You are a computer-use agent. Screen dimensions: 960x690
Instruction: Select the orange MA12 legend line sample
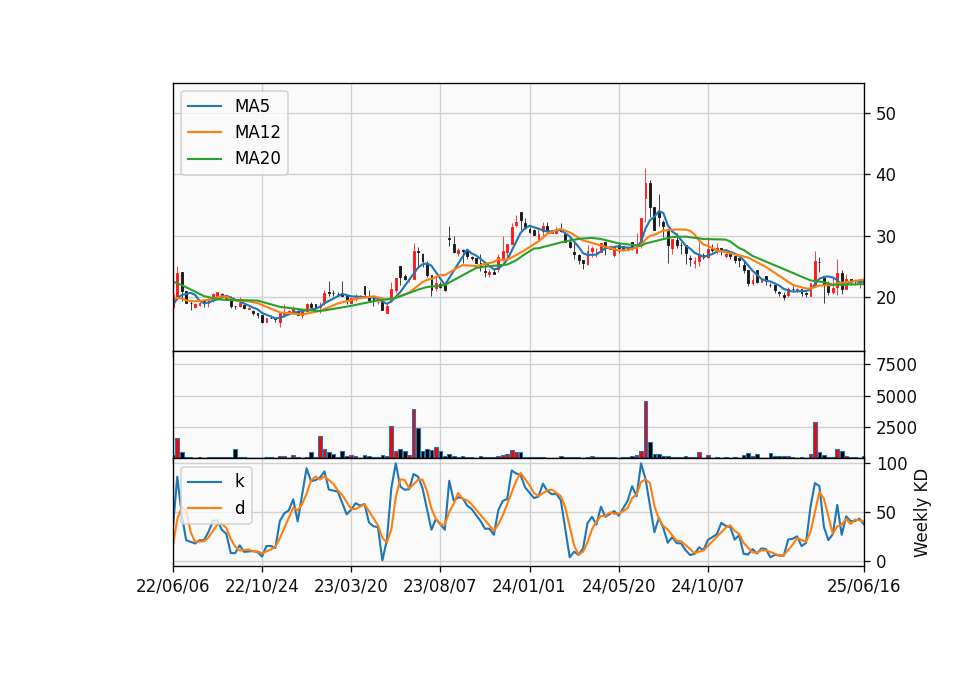204,132
